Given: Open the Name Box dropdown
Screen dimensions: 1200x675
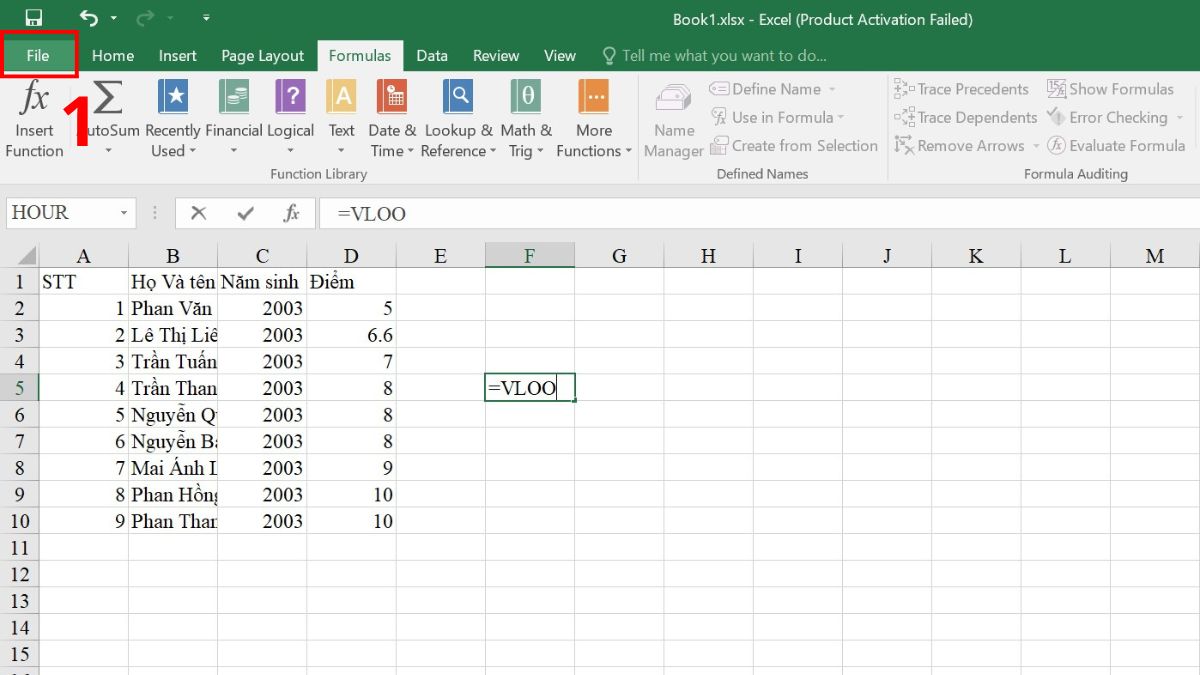Looking at the screenshot, I should (x=123, y=213).
